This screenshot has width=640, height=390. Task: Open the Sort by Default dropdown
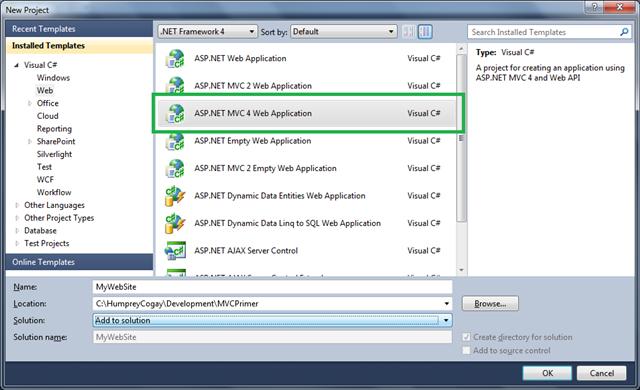coord(344,31)
